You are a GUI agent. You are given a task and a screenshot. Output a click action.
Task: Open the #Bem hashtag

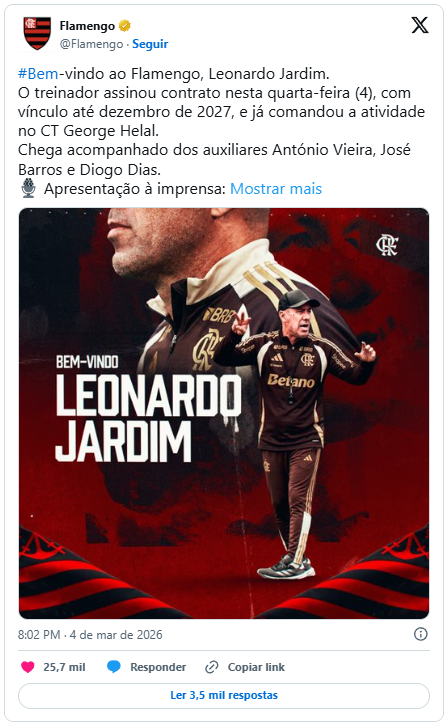pyautogui.click(x=38, y=74)
